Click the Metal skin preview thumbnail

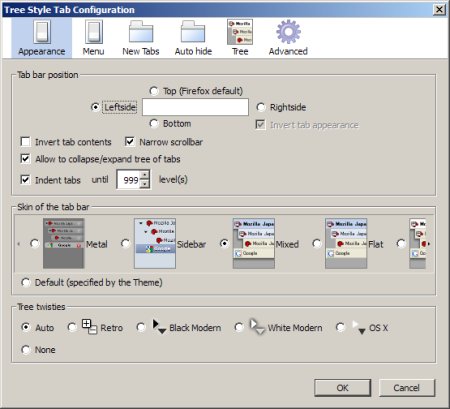coord(63,243)
